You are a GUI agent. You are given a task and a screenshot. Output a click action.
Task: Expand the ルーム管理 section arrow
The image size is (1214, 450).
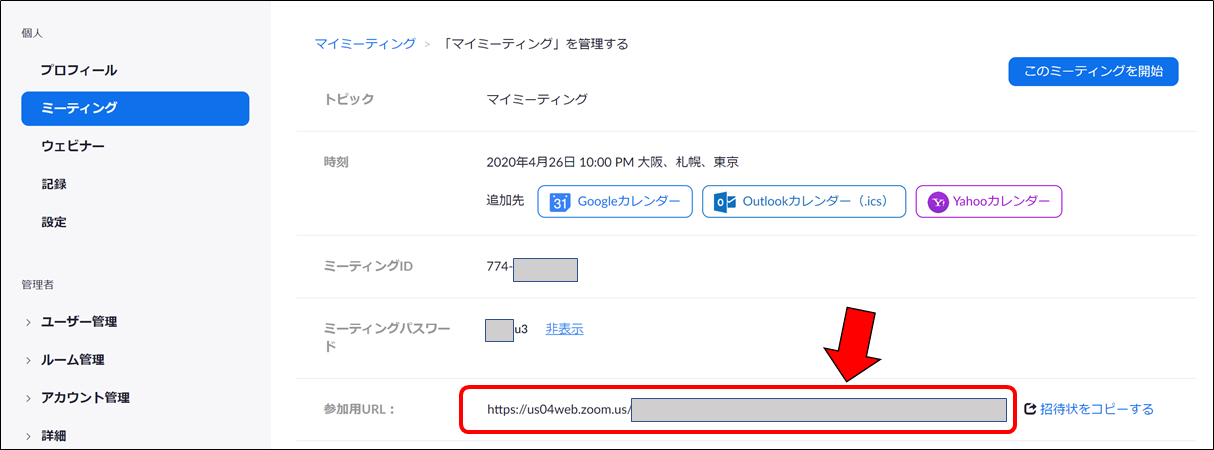pos(28,360)
